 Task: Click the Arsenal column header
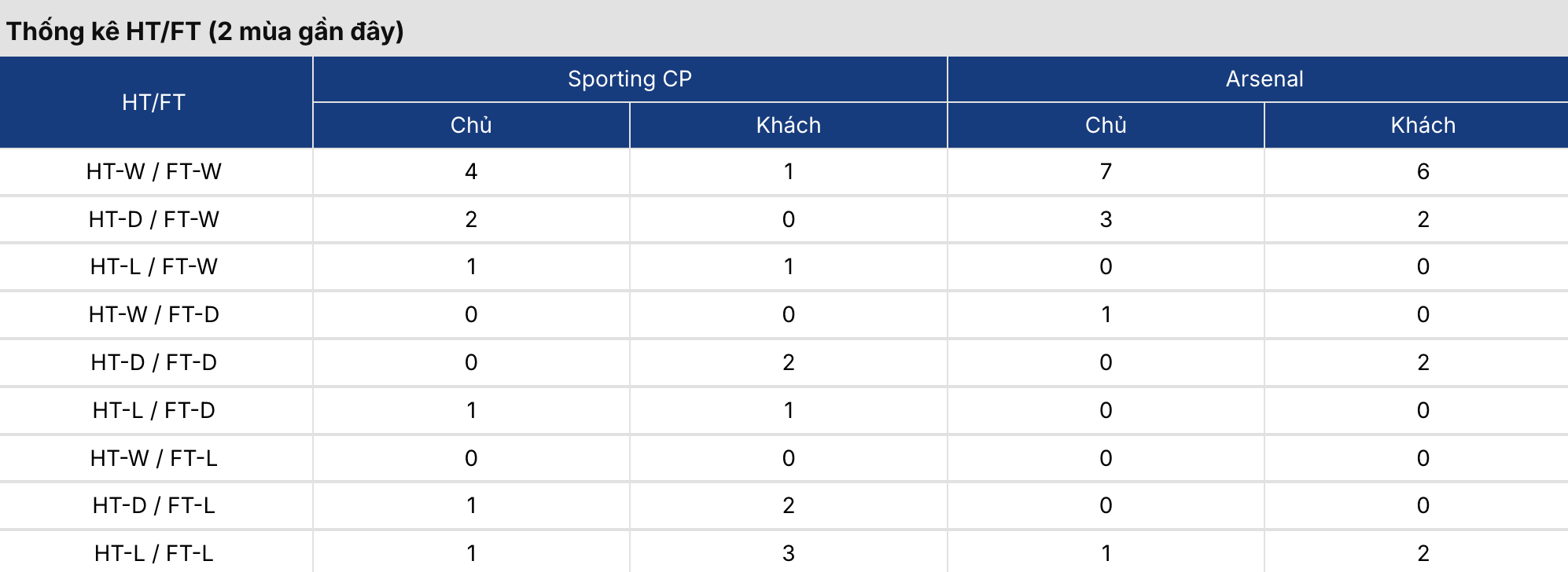tap(1264, 79)
